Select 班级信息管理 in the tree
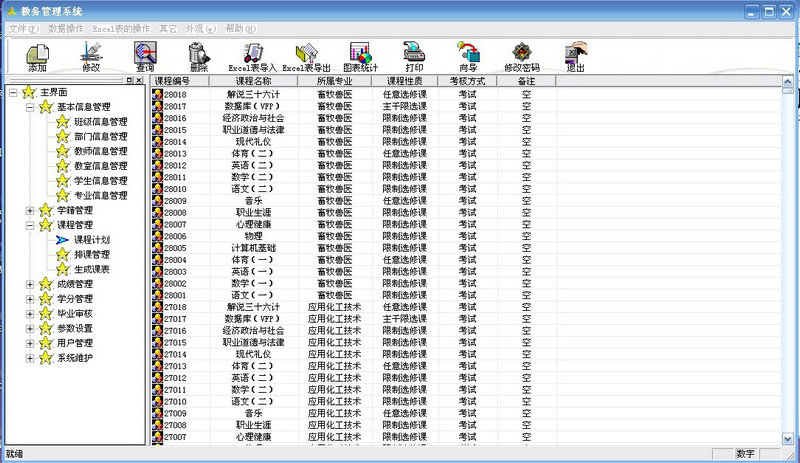Viewport: 800px width, 463px height. tap(101, 121)
